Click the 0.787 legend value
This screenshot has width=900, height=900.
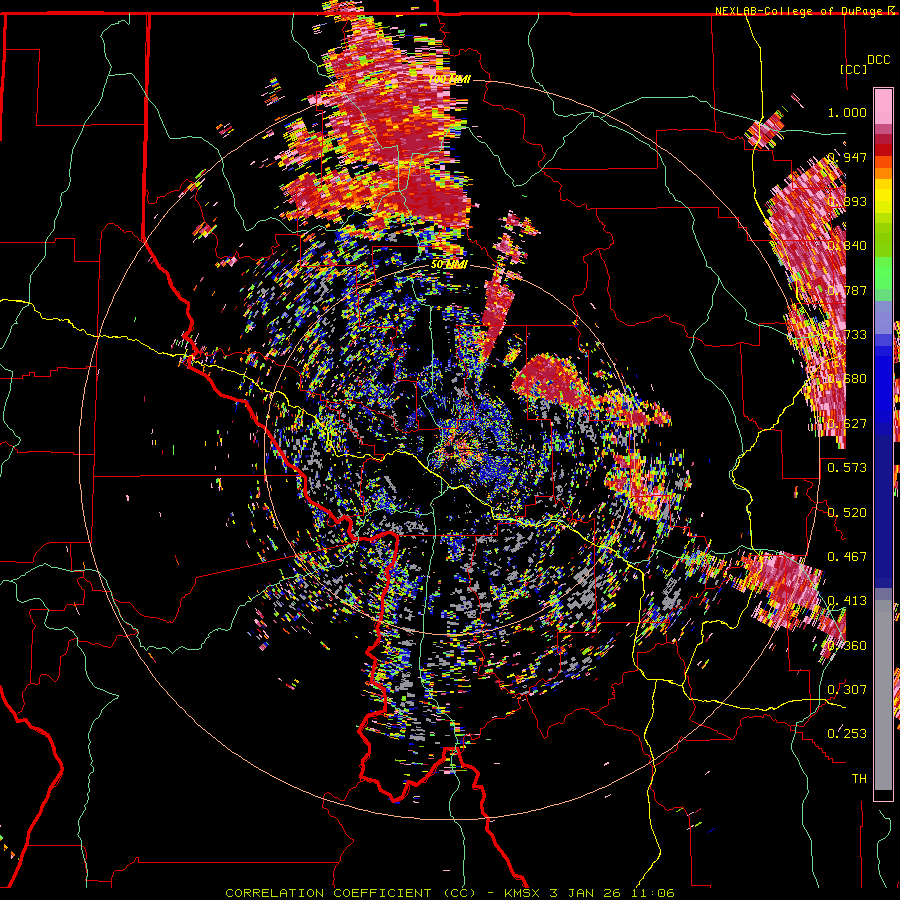pyautogui.click(x=847, y=290)
